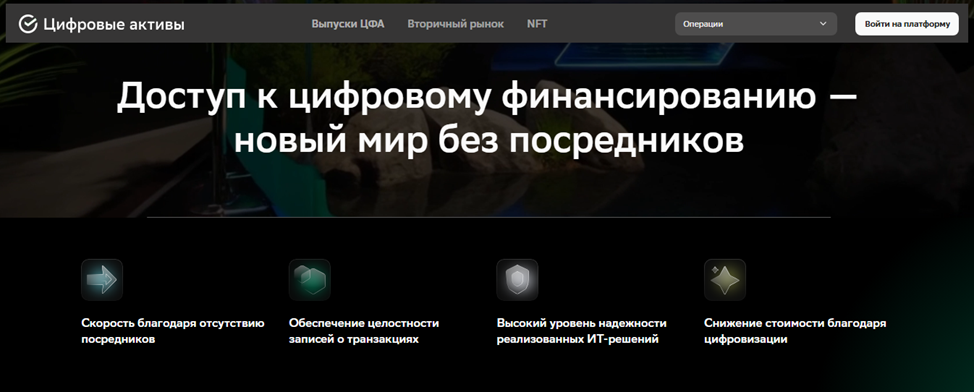Click the chevron arrow in Операции dropdown

pos(823,24)
